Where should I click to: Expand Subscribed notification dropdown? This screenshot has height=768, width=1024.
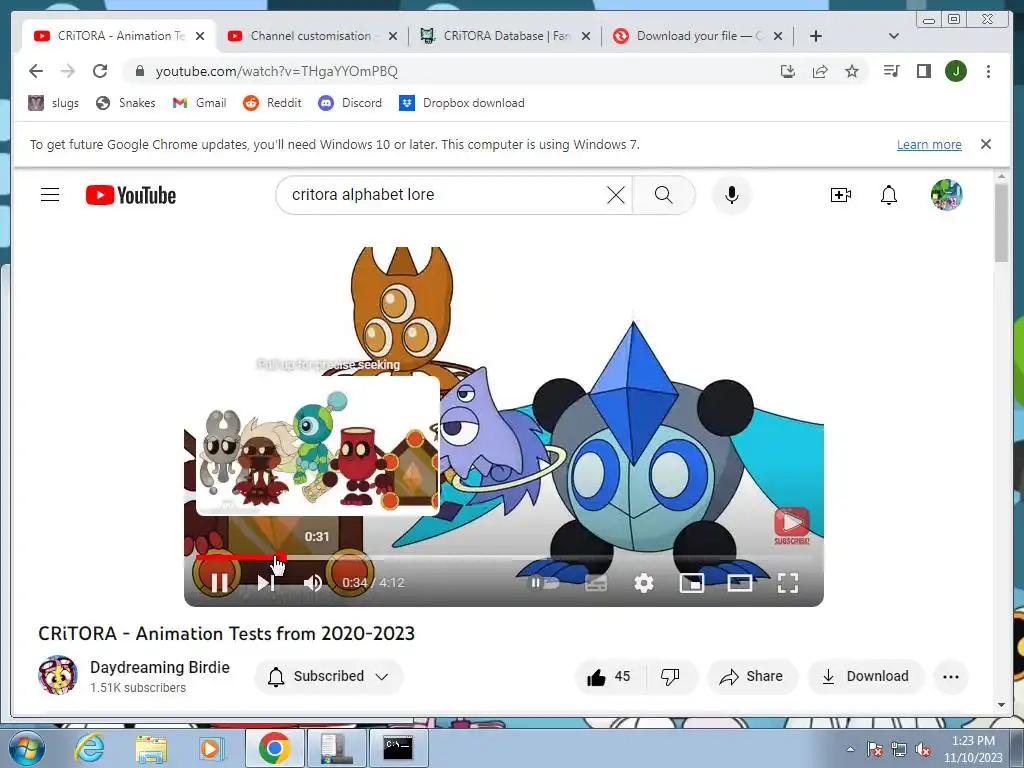328,677
